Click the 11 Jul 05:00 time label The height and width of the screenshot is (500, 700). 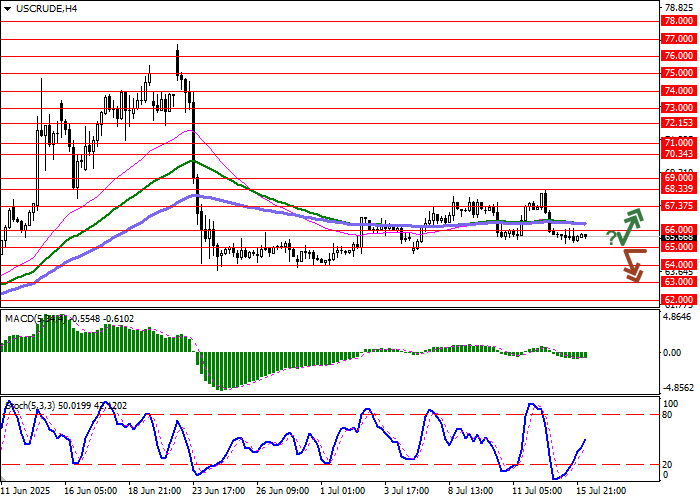point(538,491)
